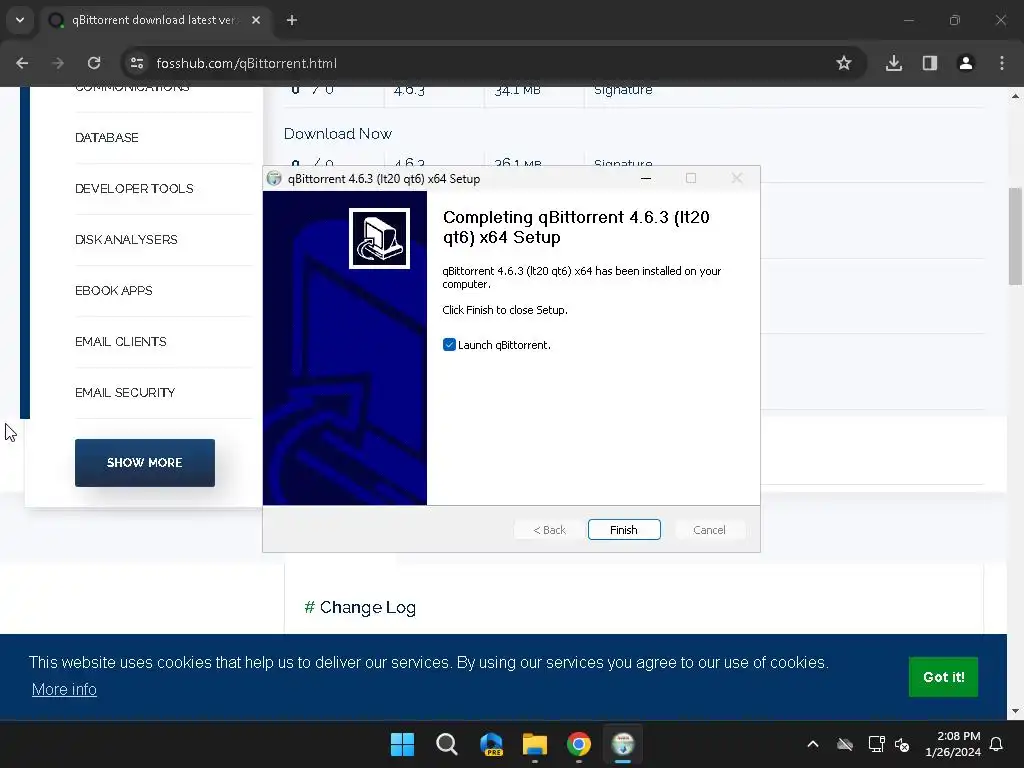Toggle Chrome side panel icon
The width and height of the screenshot is (1024, 768).
[930, 63]
